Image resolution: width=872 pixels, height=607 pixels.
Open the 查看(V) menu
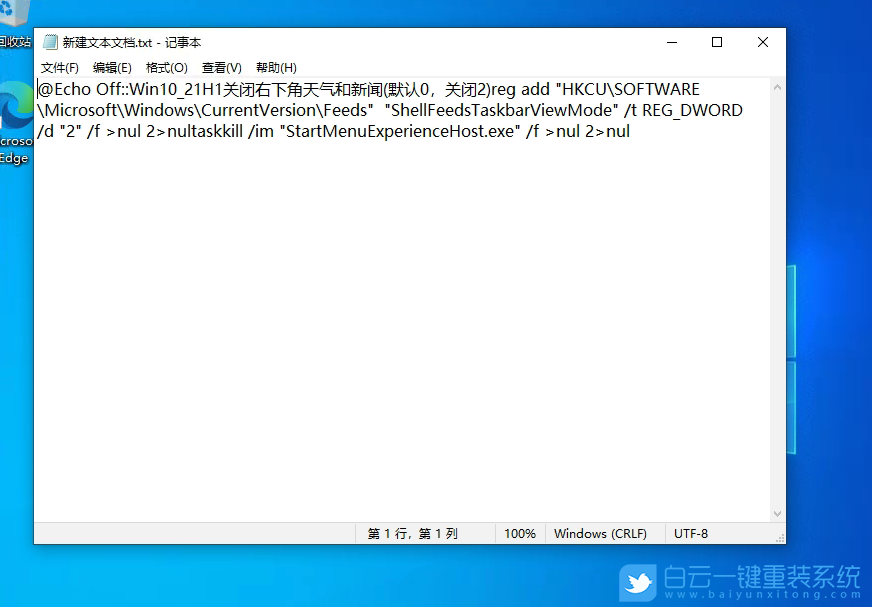tap(221, 67)
